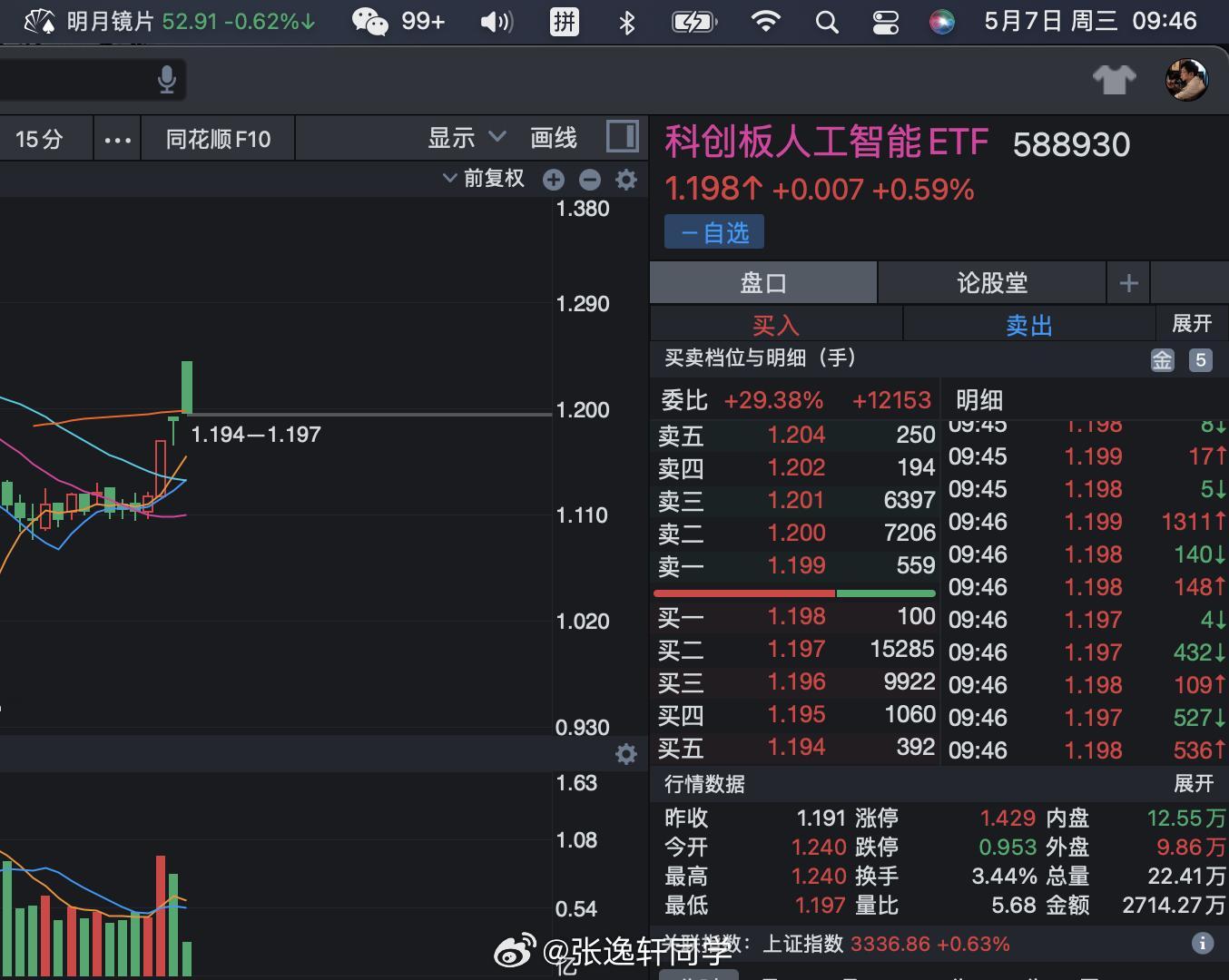Open the skin theme shirt icon
1229x980 pixels.
(x=1114, y=80)
